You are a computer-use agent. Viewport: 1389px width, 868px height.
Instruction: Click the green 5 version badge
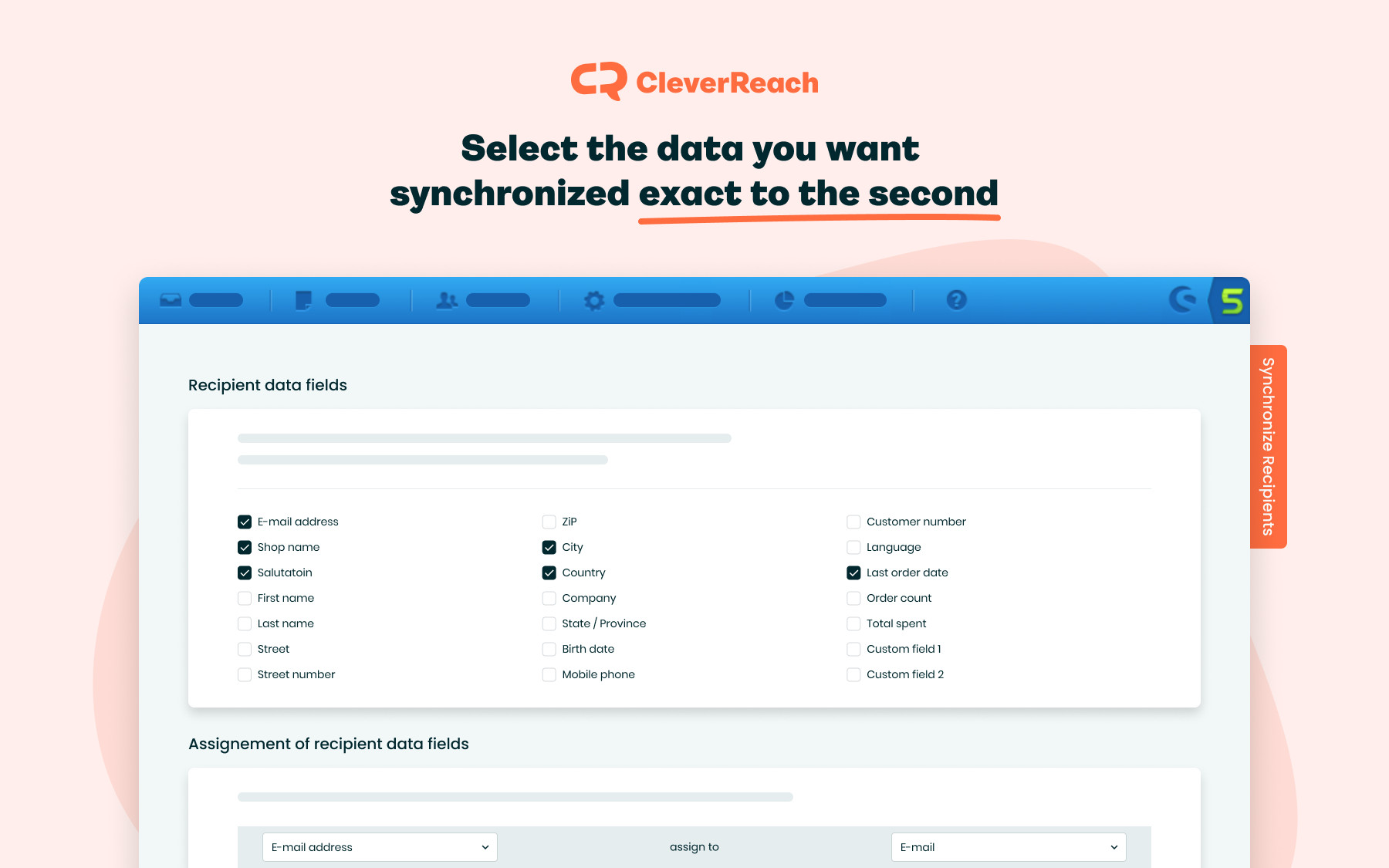[1232, 300]
